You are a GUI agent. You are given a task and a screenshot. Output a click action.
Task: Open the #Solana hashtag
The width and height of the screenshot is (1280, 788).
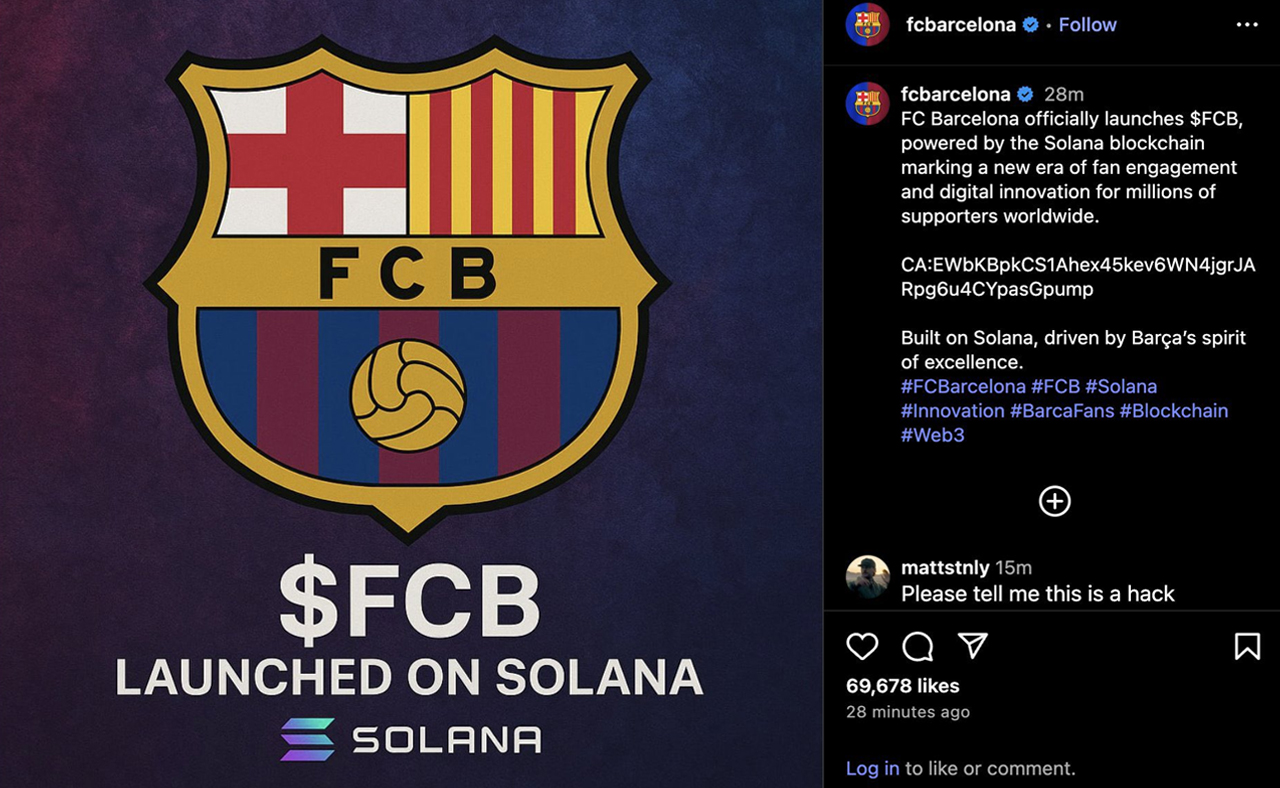pyautogui.click(x=1121, y=386)
